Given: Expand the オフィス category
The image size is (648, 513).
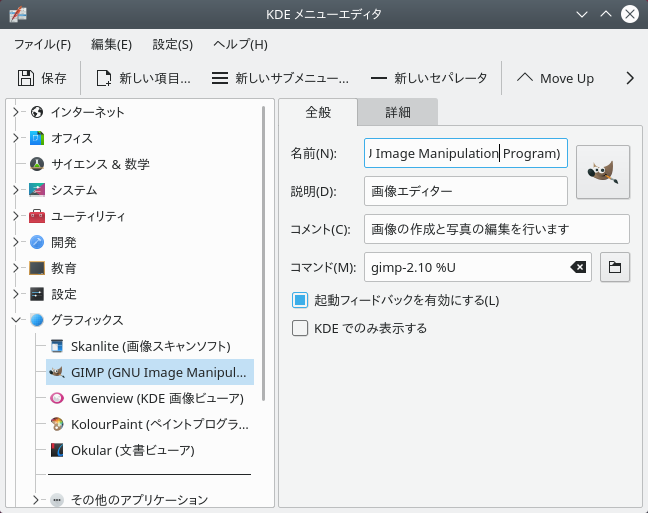Looking at the screenshot, I should 16,138.
